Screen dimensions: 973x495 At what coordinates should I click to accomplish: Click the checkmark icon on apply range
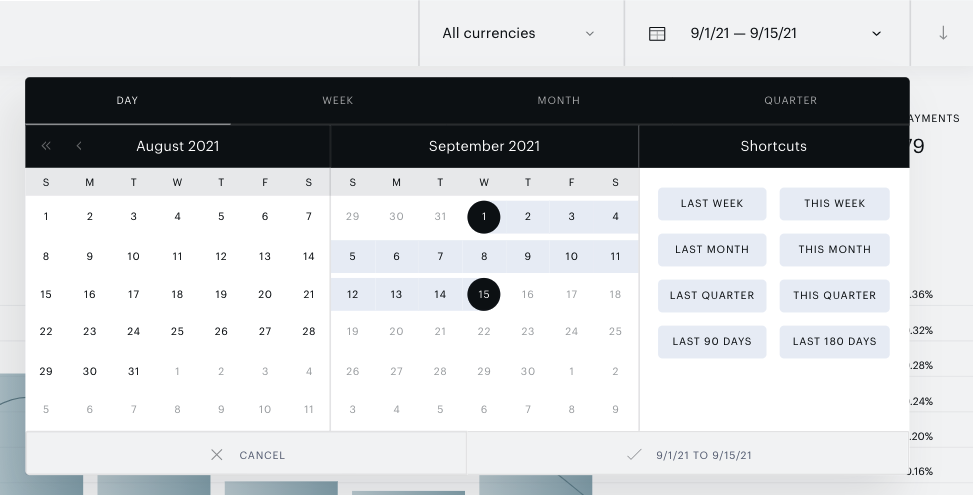(x=634, y=455)
